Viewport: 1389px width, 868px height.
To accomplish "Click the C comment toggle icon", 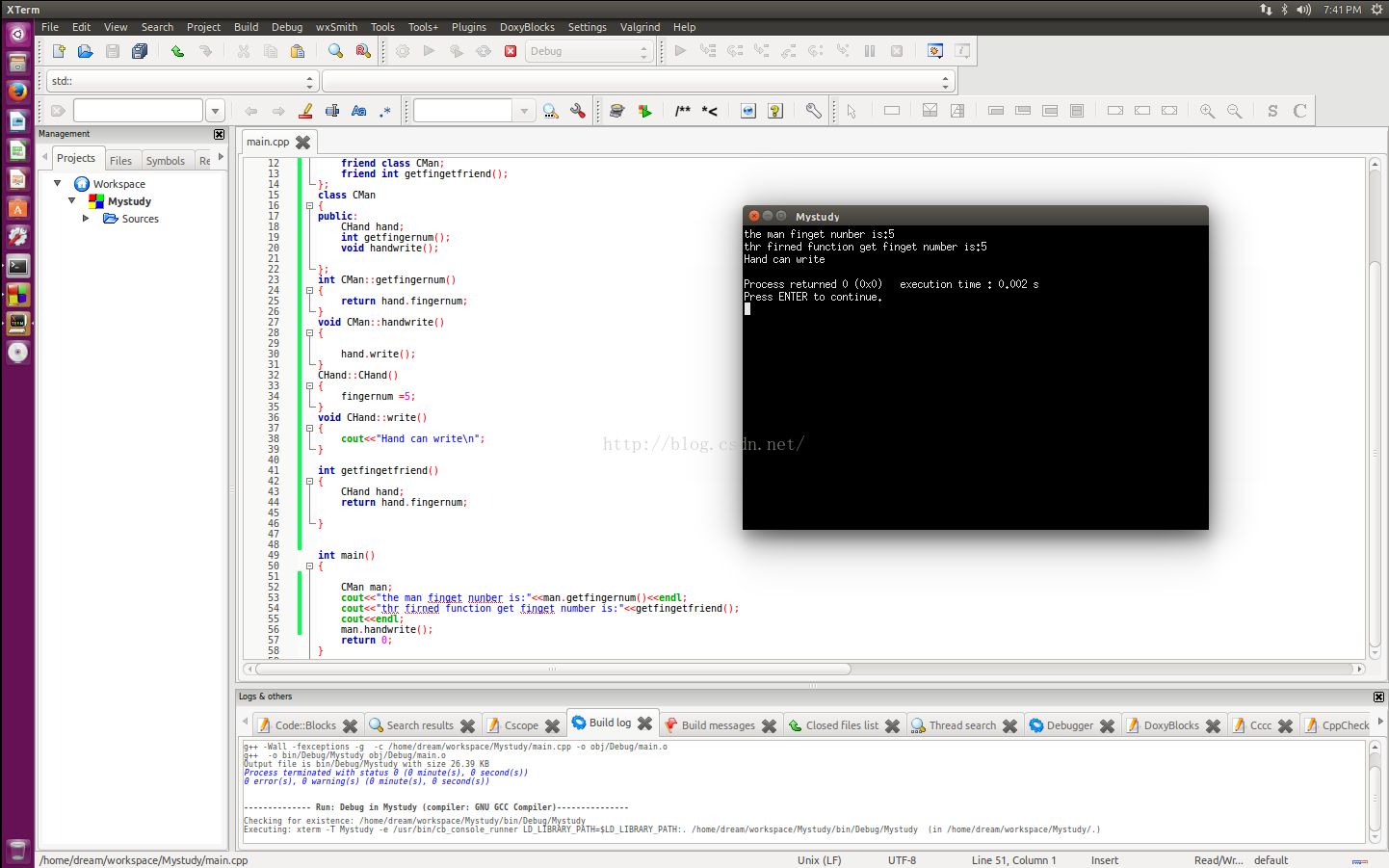I will (1299, 111).
